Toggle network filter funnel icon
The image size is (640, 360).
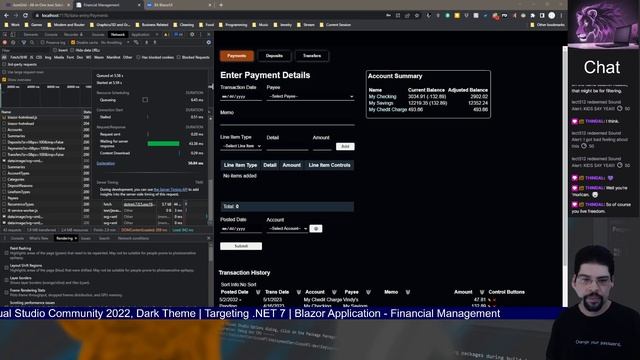click(24, 42)
